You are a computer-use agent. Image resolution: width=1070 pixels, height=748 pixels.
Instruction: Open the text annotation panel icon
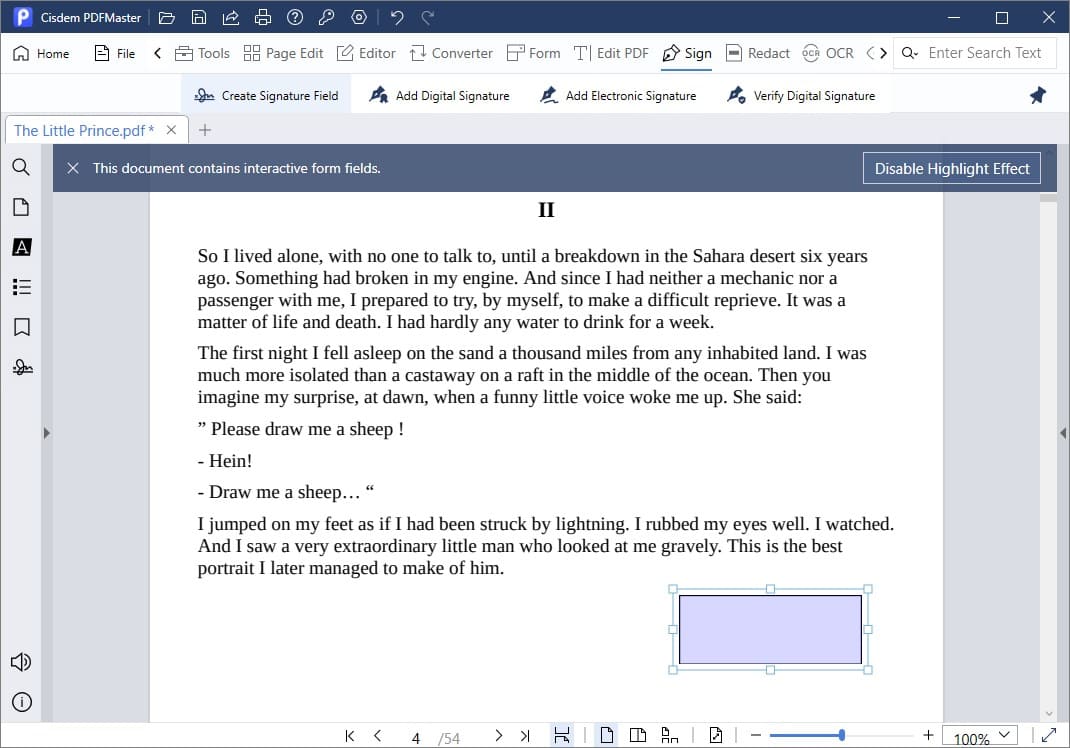tap(21, 247)
